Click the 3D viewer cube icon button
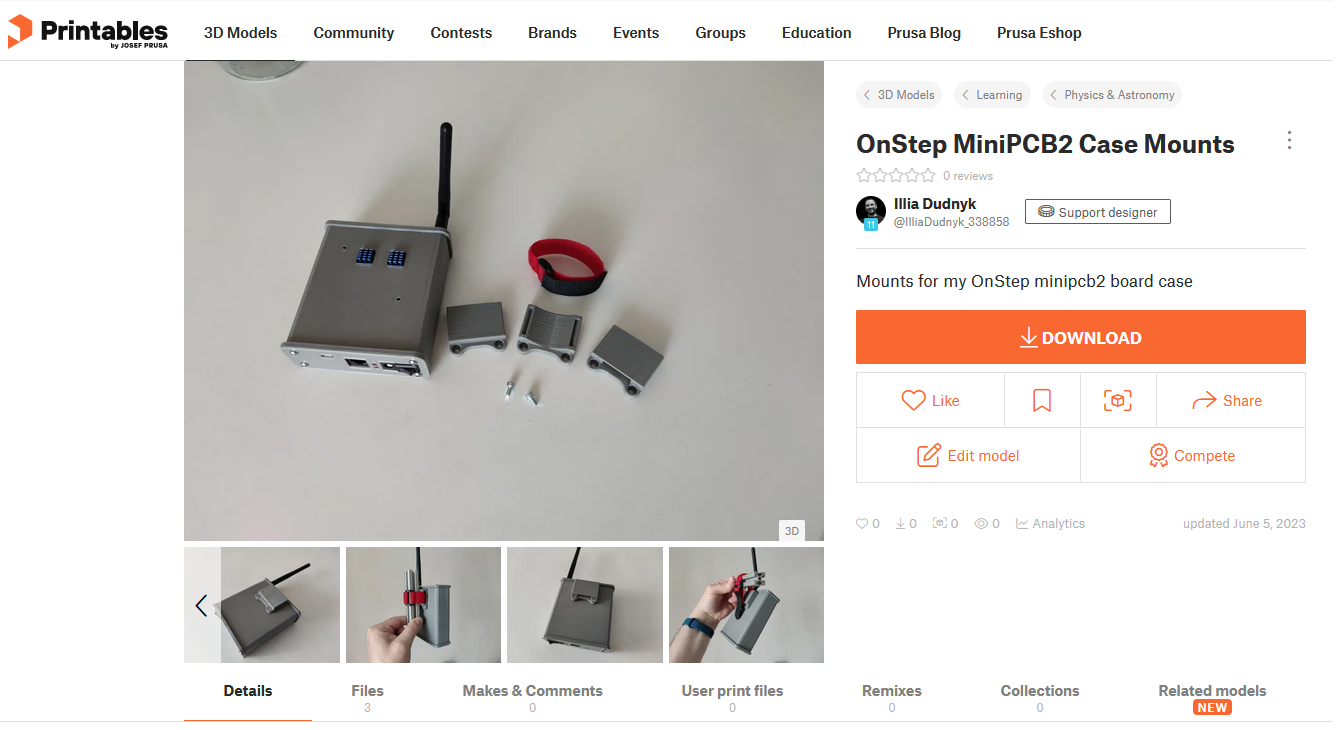The height and width of the screenshot is (730, 1336). click(1118, 401)
